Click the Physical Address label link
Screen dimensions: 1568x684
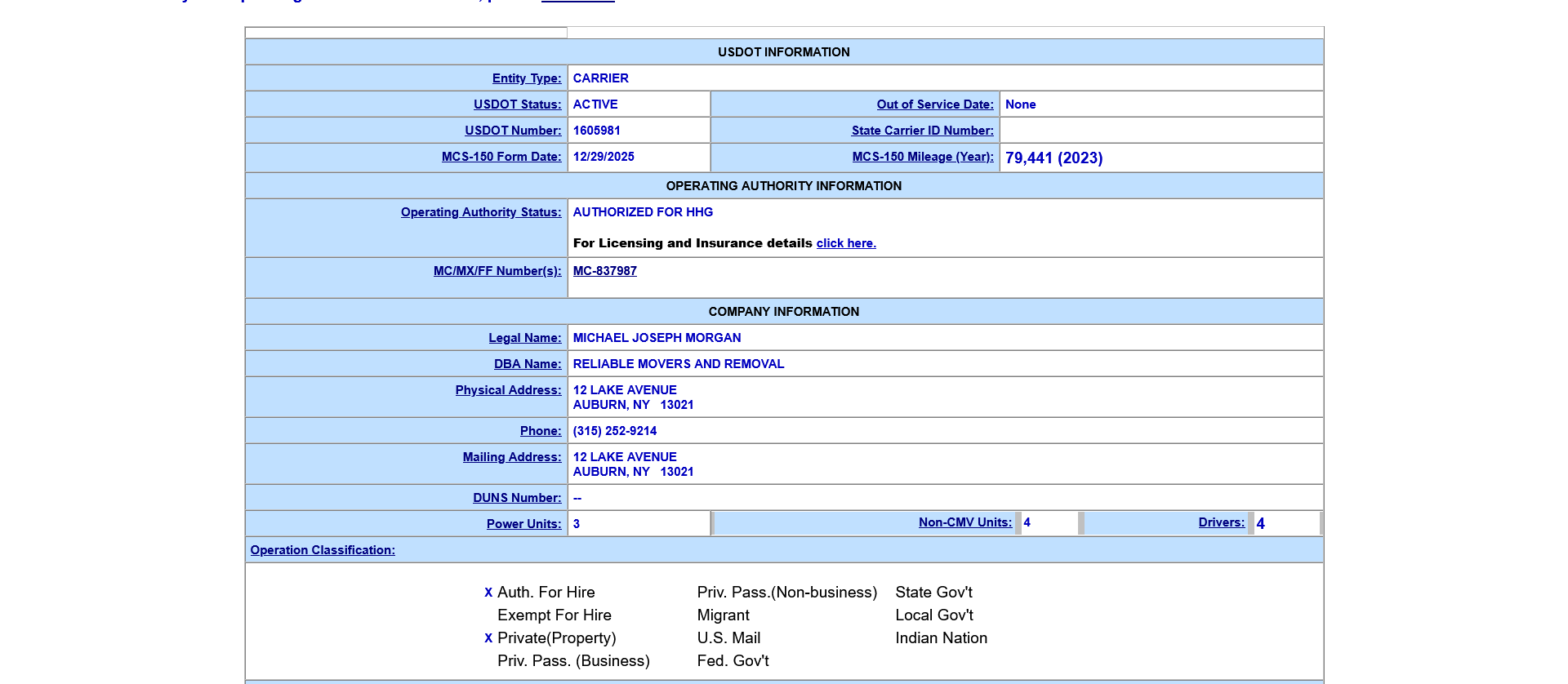[x=508, y=390]
